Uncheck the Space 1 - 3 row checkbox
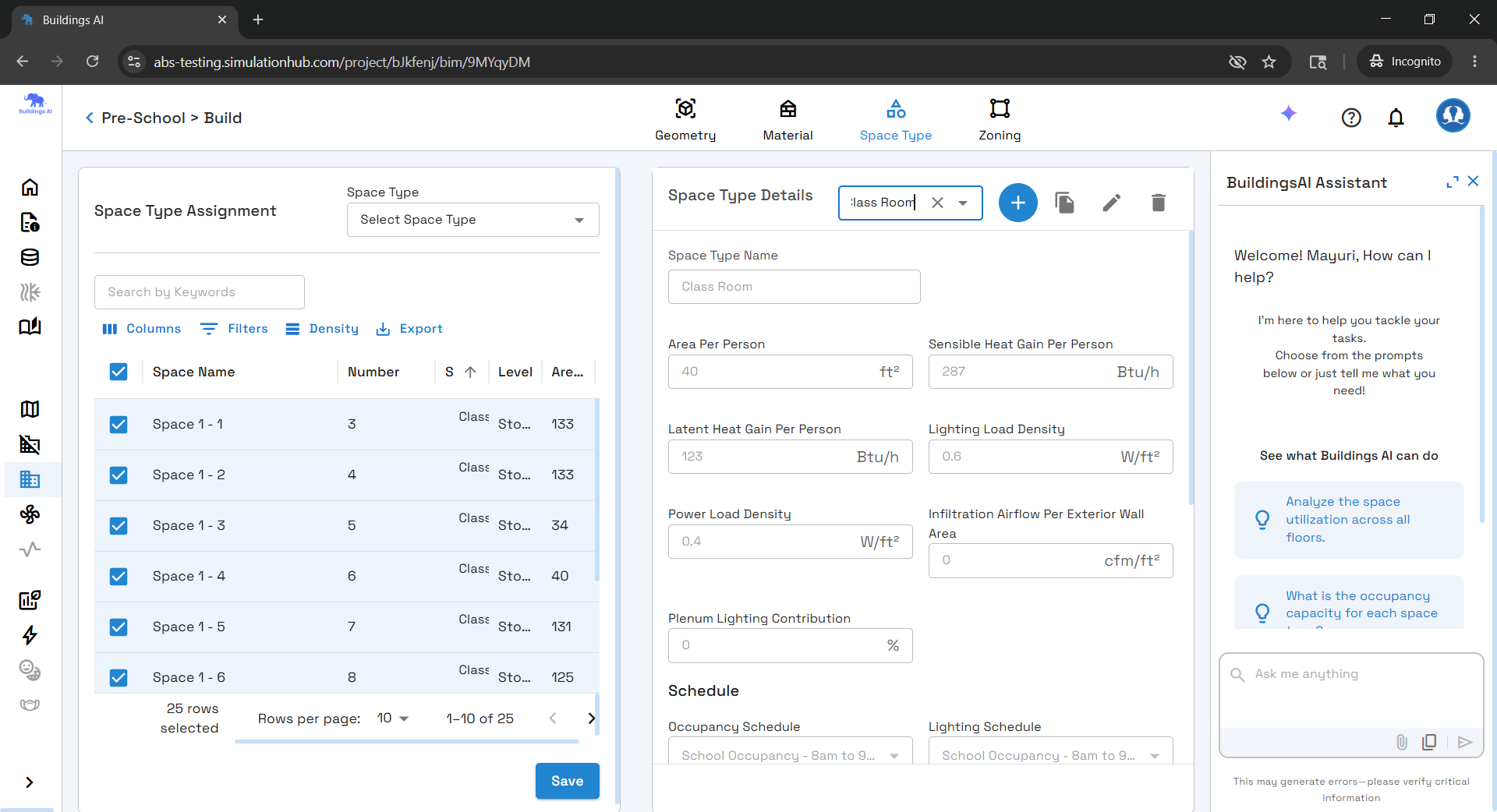 pos(119,525)
